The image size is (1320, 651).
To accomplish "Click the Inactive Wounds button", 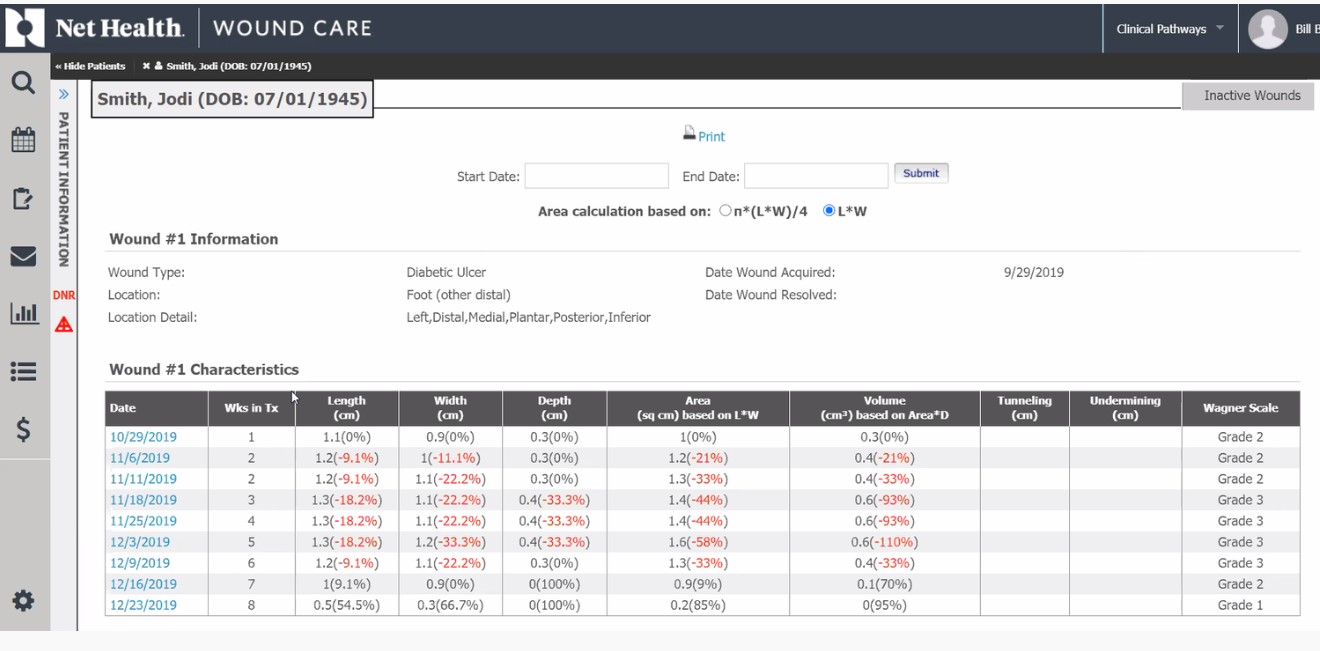I will coord(1251,96).
